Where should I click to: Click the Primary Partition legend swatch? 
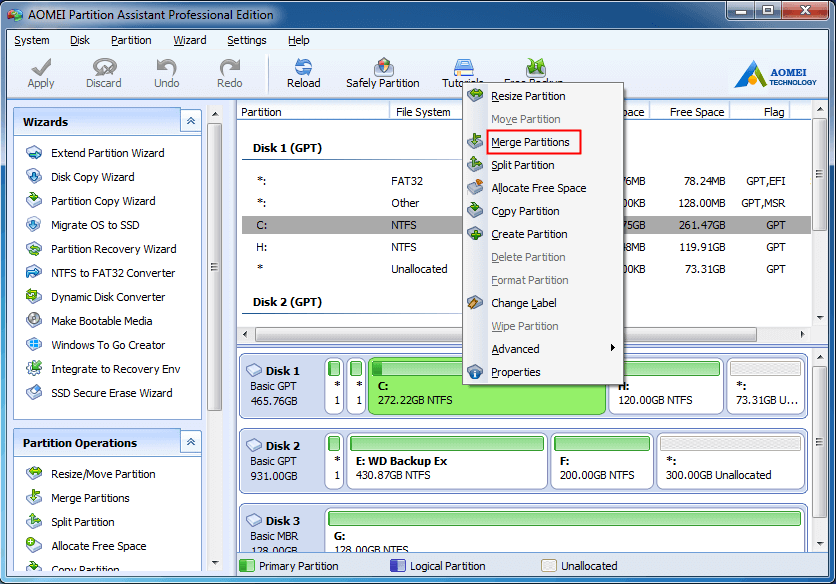[x=247, y=565]
